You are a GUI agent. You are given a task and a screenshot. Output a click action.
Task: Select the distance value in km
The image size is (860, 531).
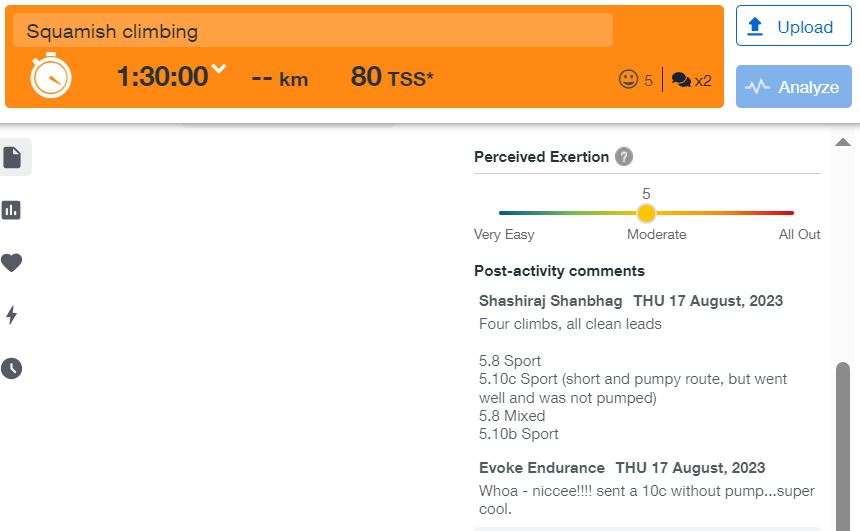pyautogui.click(x=279, y=77)
